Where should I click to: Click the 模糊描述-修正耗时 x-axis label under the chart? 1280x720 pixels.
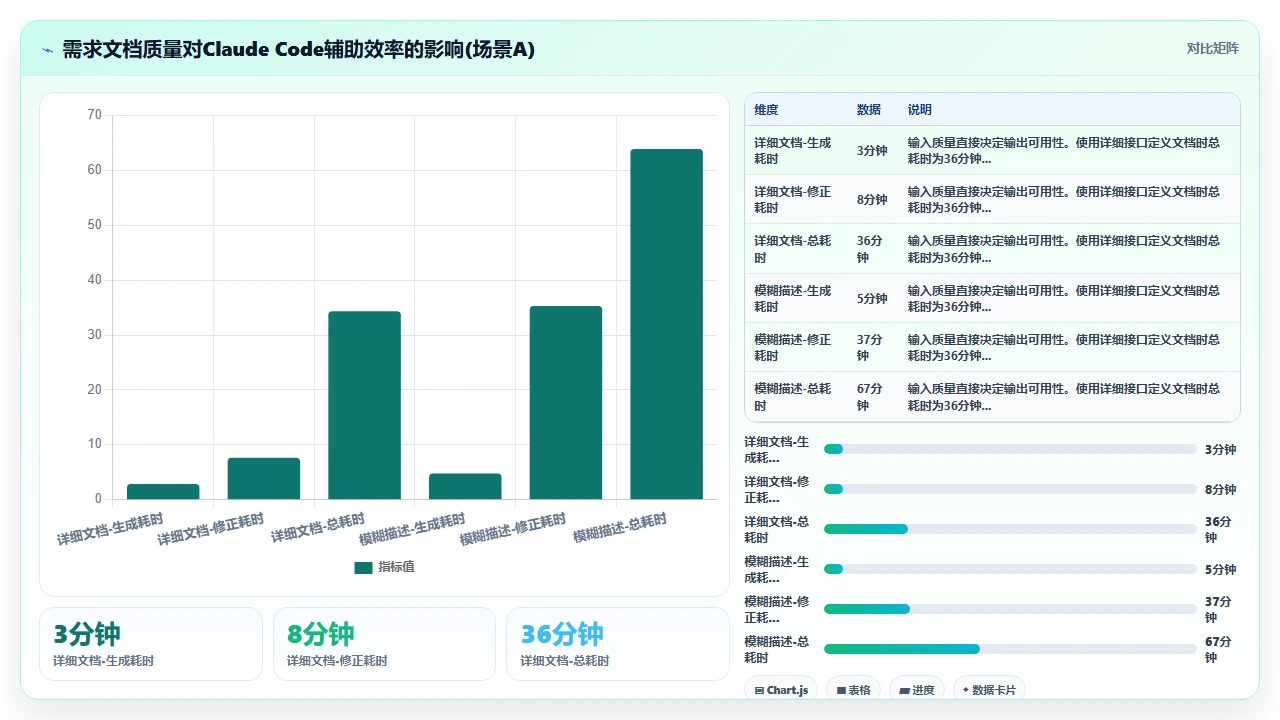coord(513,529)
